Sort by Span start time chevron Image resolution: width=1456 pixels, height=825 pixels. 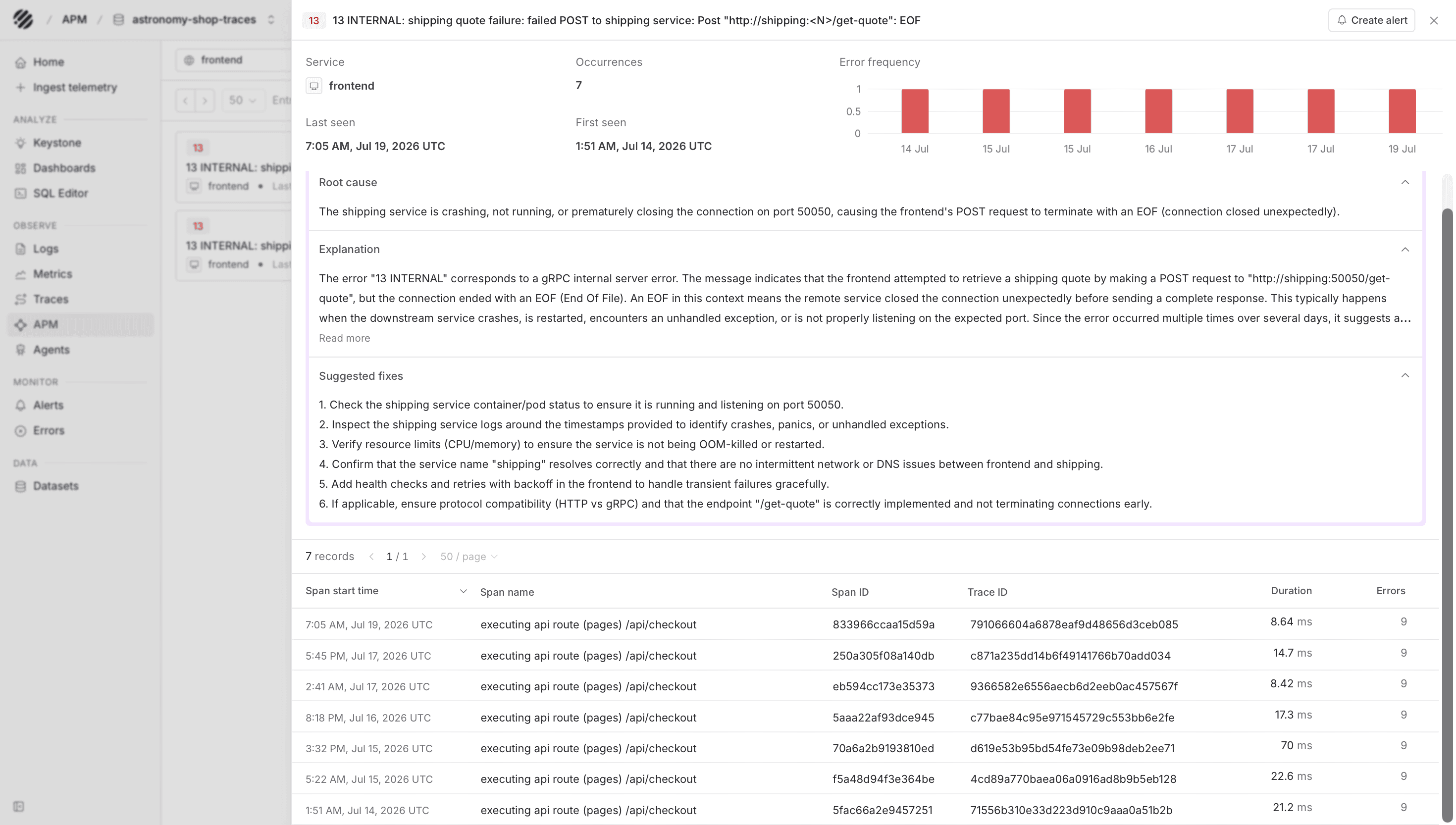click(463, 591)
